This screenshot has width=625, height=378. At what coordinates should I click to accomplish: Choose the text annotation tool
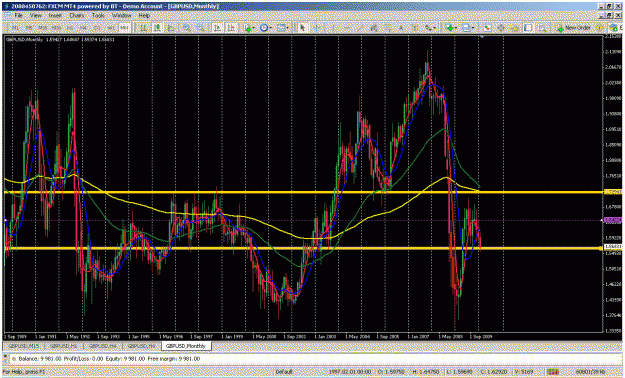[401, 28]
